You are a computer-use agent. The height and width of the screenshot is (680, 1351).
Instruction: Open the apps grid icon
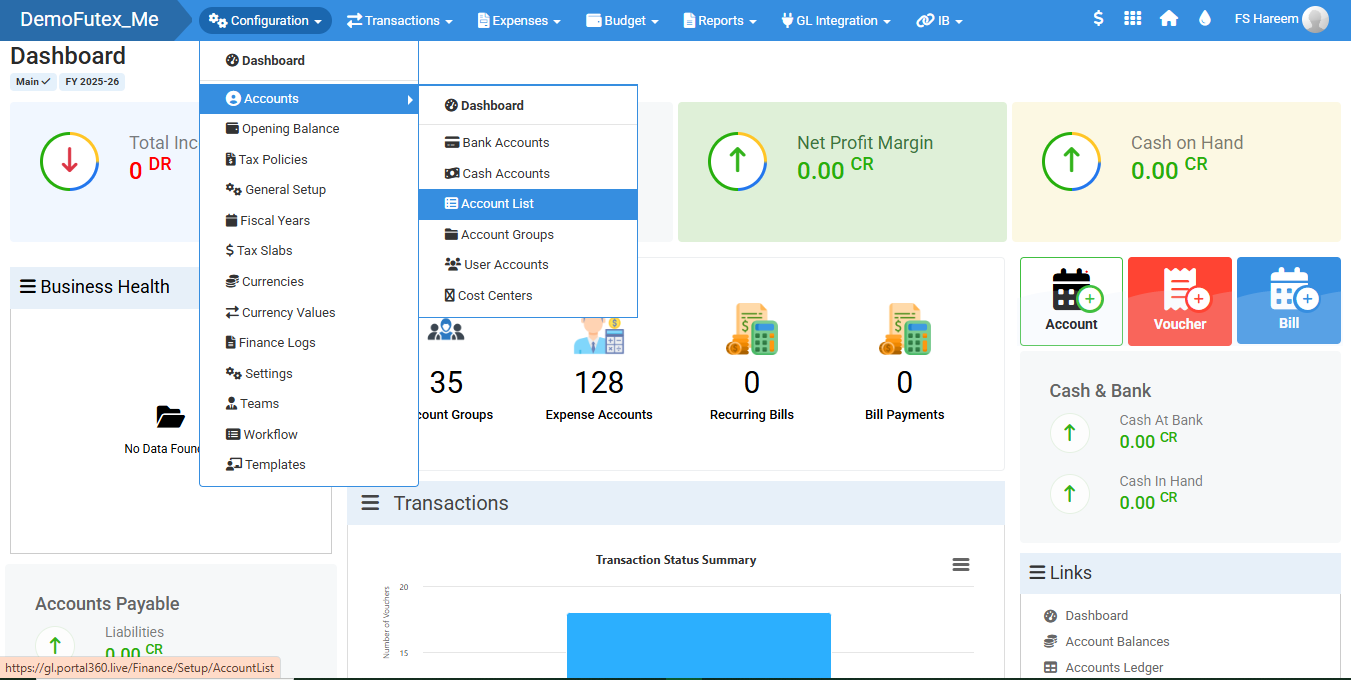[1132, 19]
